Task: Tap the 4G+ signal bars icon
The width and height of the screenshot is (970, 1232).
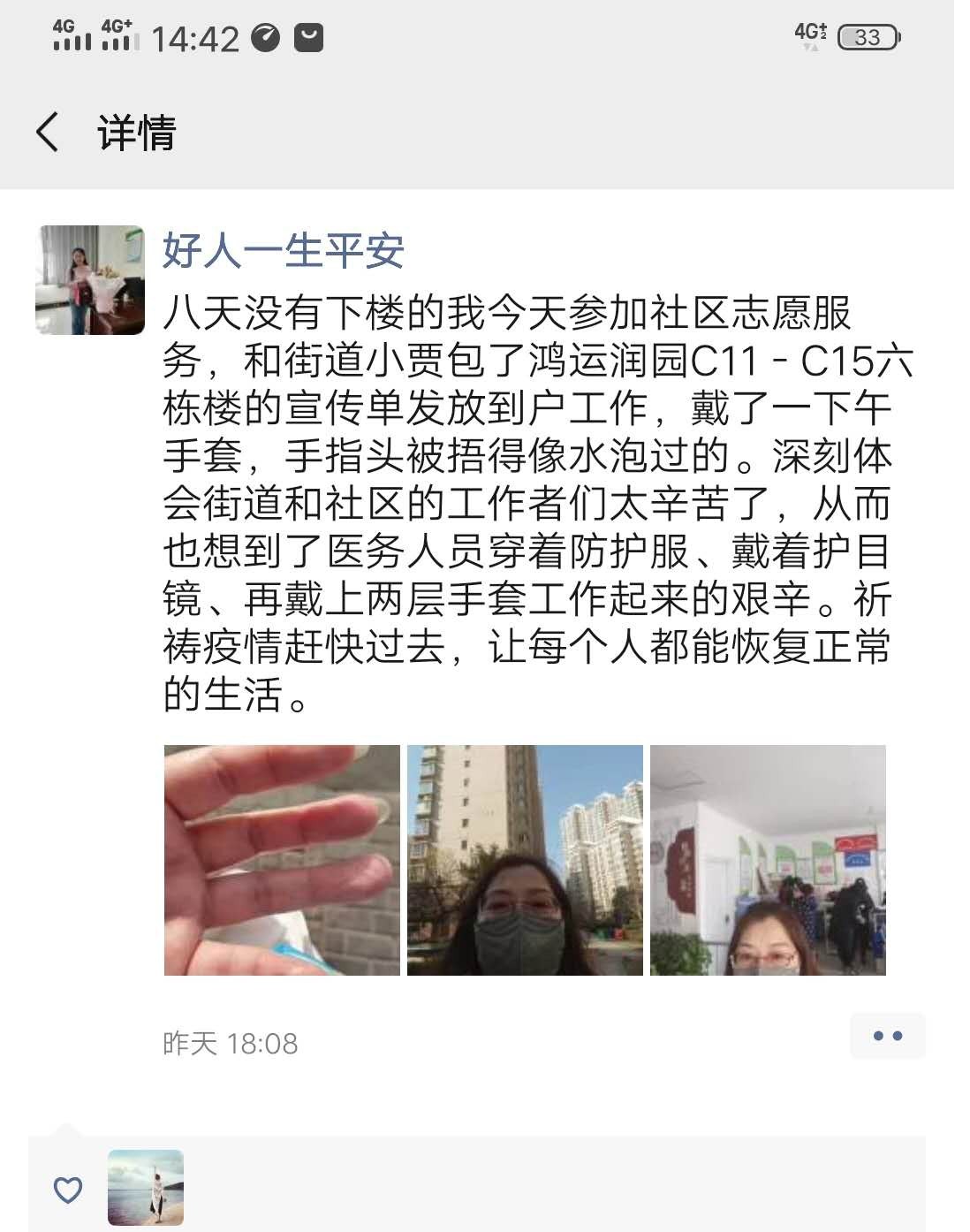Action: point(119,35)
